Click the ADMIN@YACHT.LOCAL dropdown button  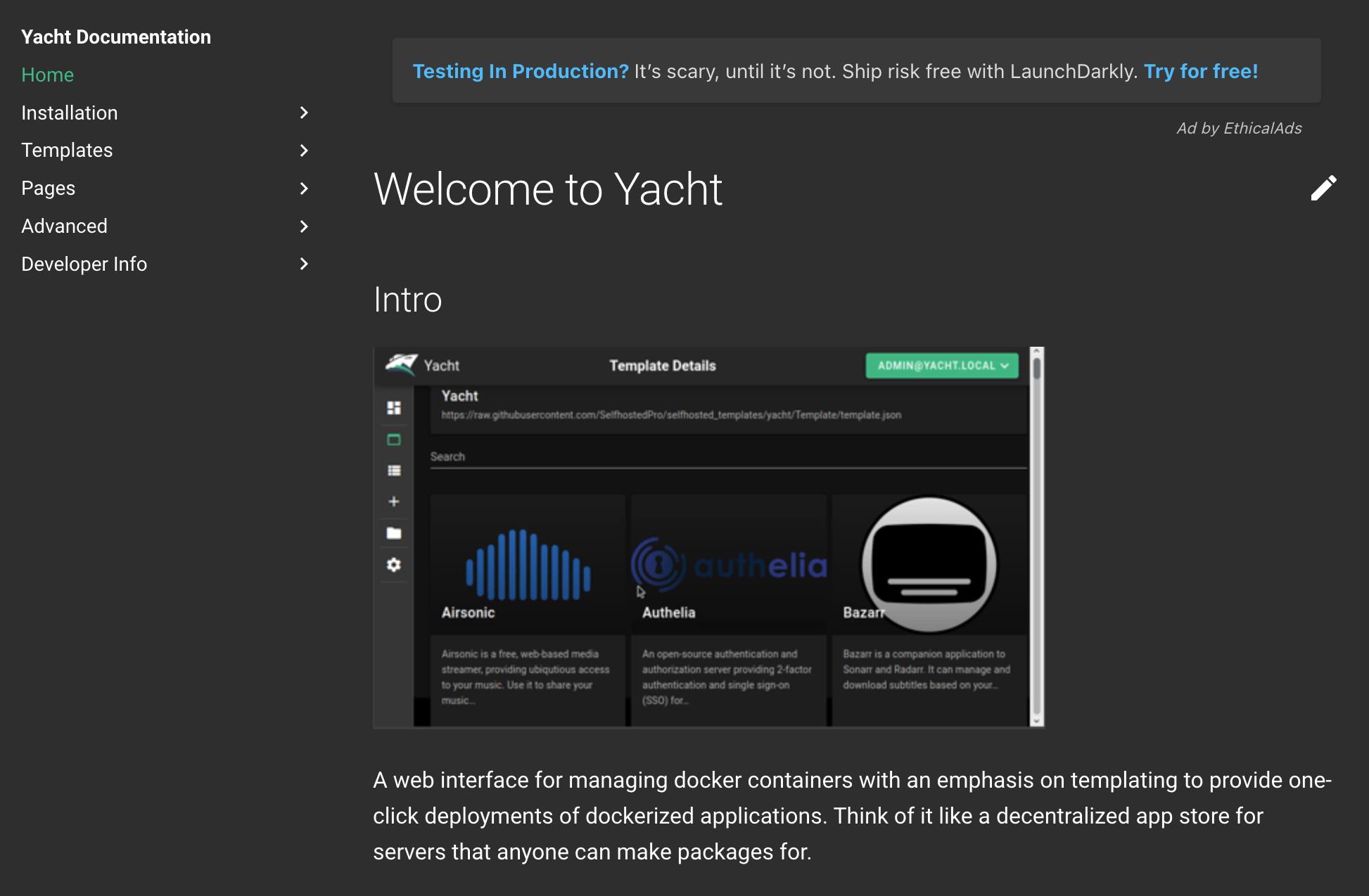(x=940, y=365)
